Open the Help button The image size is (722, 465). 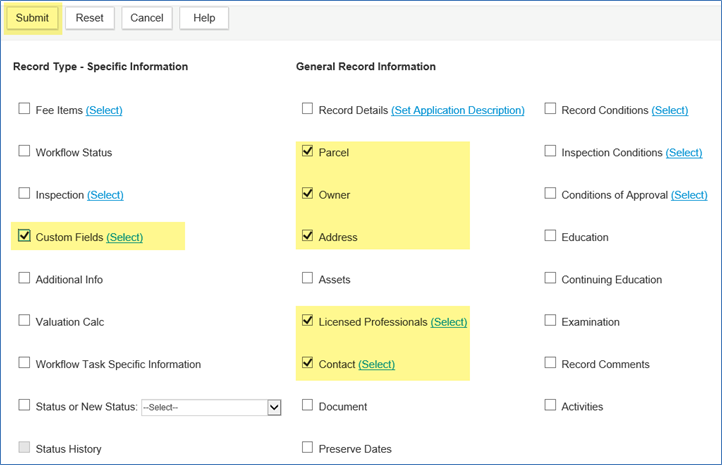coord(204,18)
